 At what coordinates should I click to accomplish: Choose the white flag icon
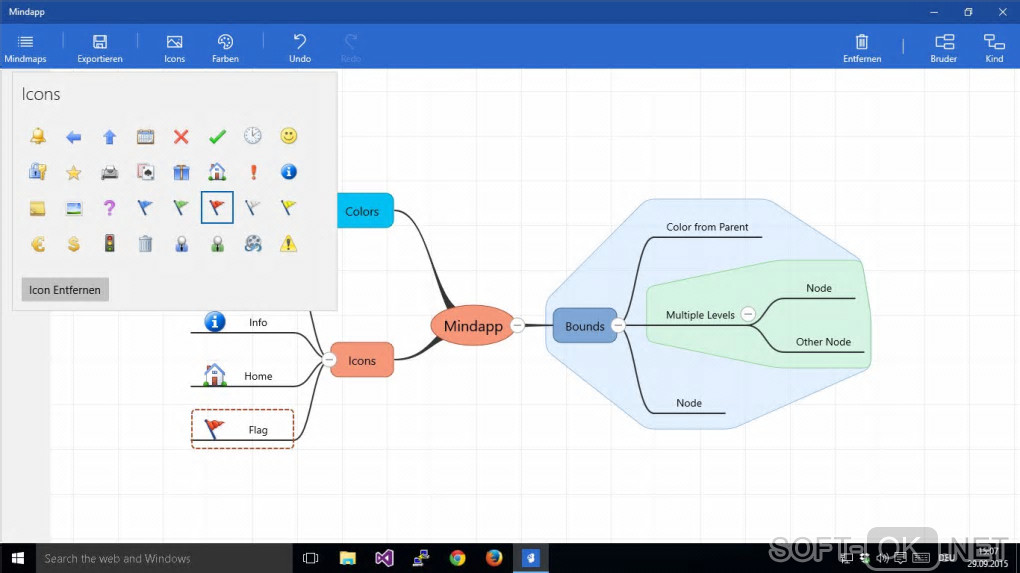(x=252, y=207)
